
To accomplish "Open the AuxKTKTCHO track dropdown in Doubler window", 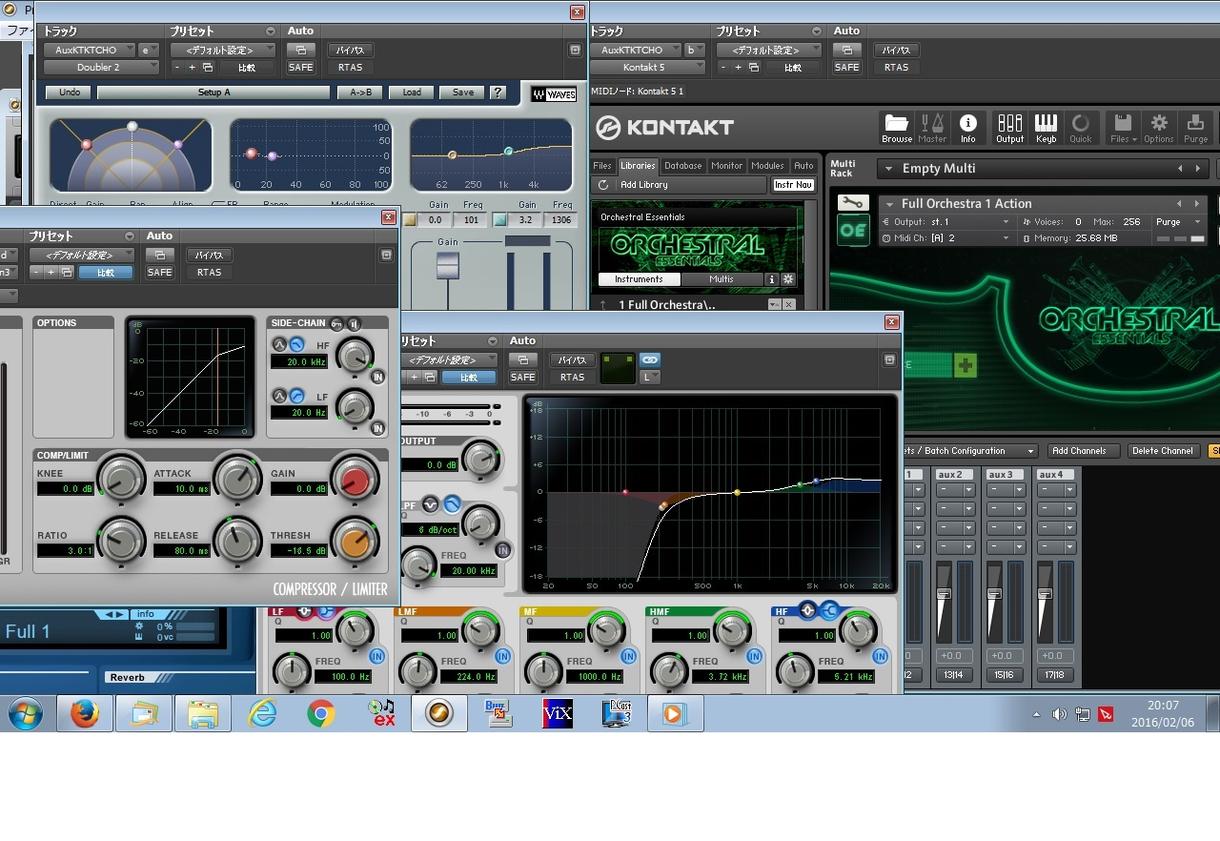I will coord(88,50).
